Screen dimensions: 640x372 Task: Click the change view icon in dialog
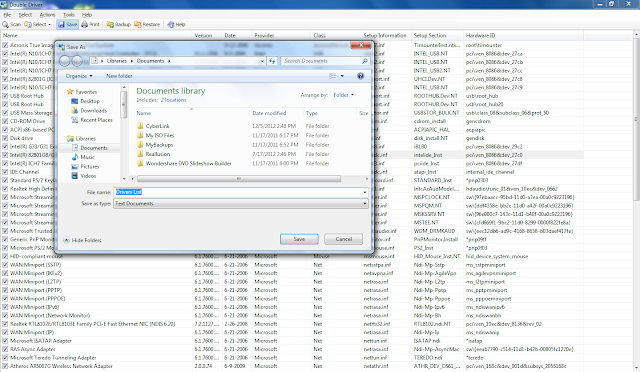(333, 76)
